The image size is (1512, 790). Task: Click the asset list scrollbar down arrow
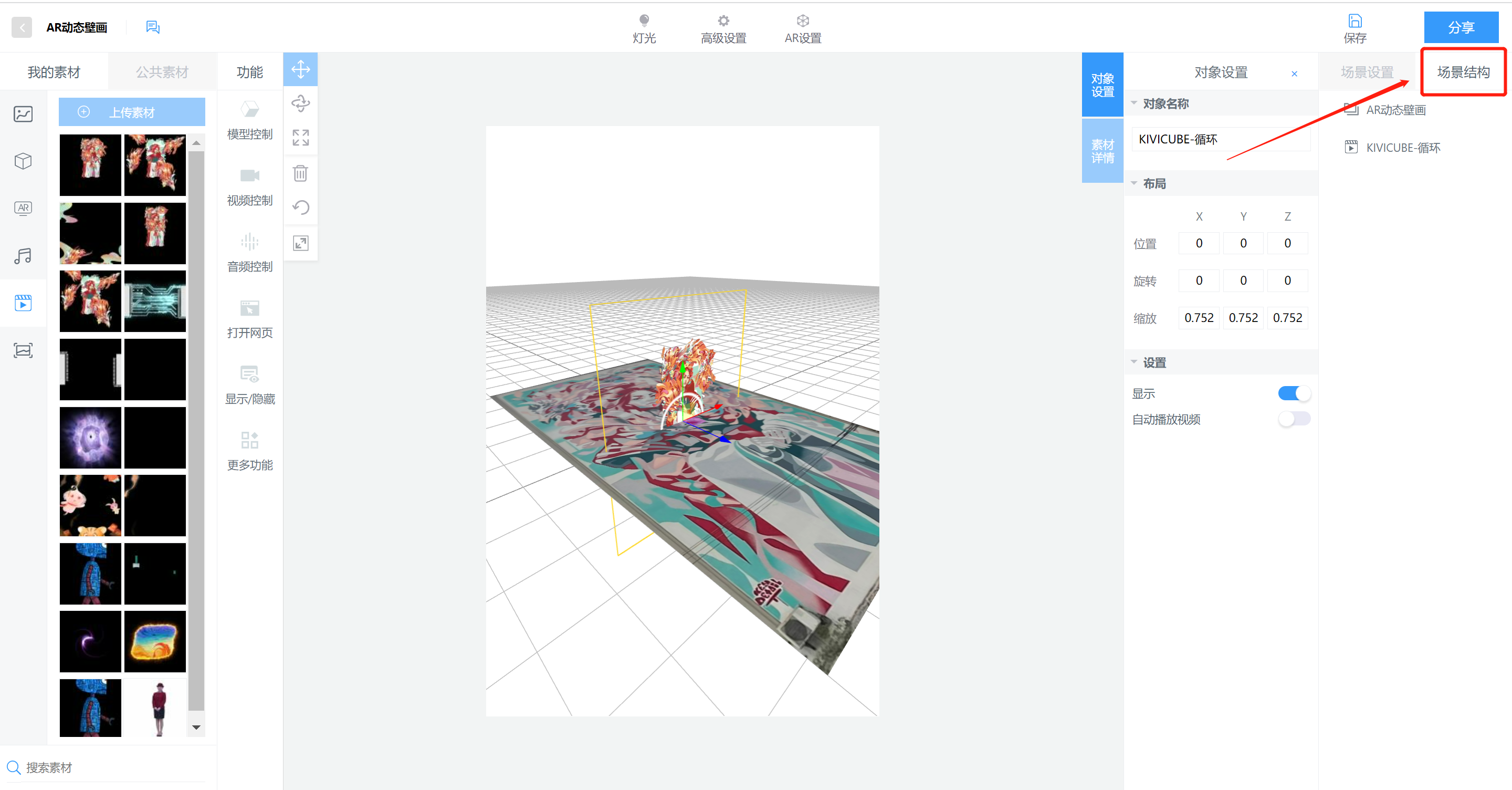pos(196,727)
